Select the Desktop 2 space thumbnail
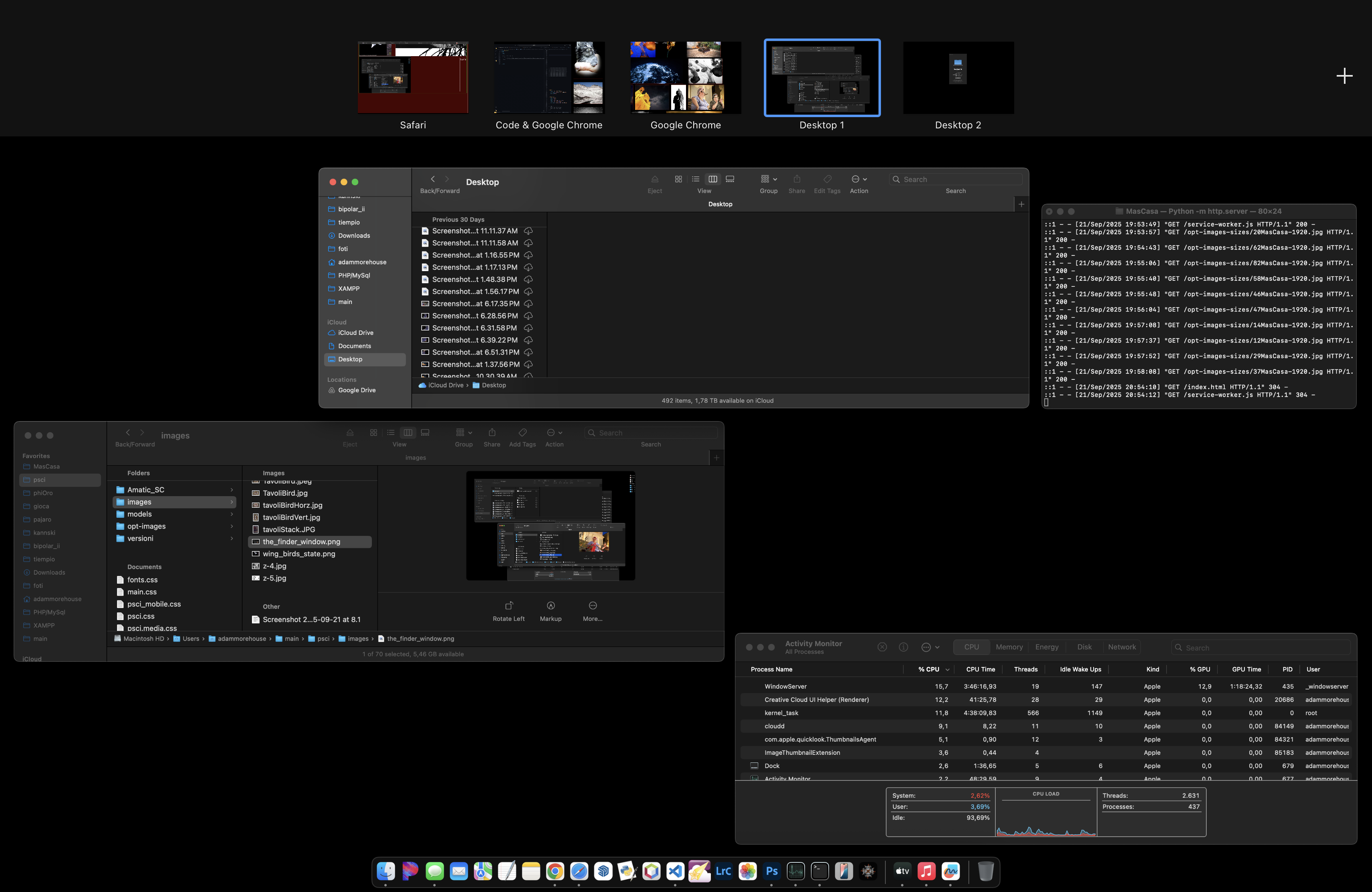 [x=958, y=78]
